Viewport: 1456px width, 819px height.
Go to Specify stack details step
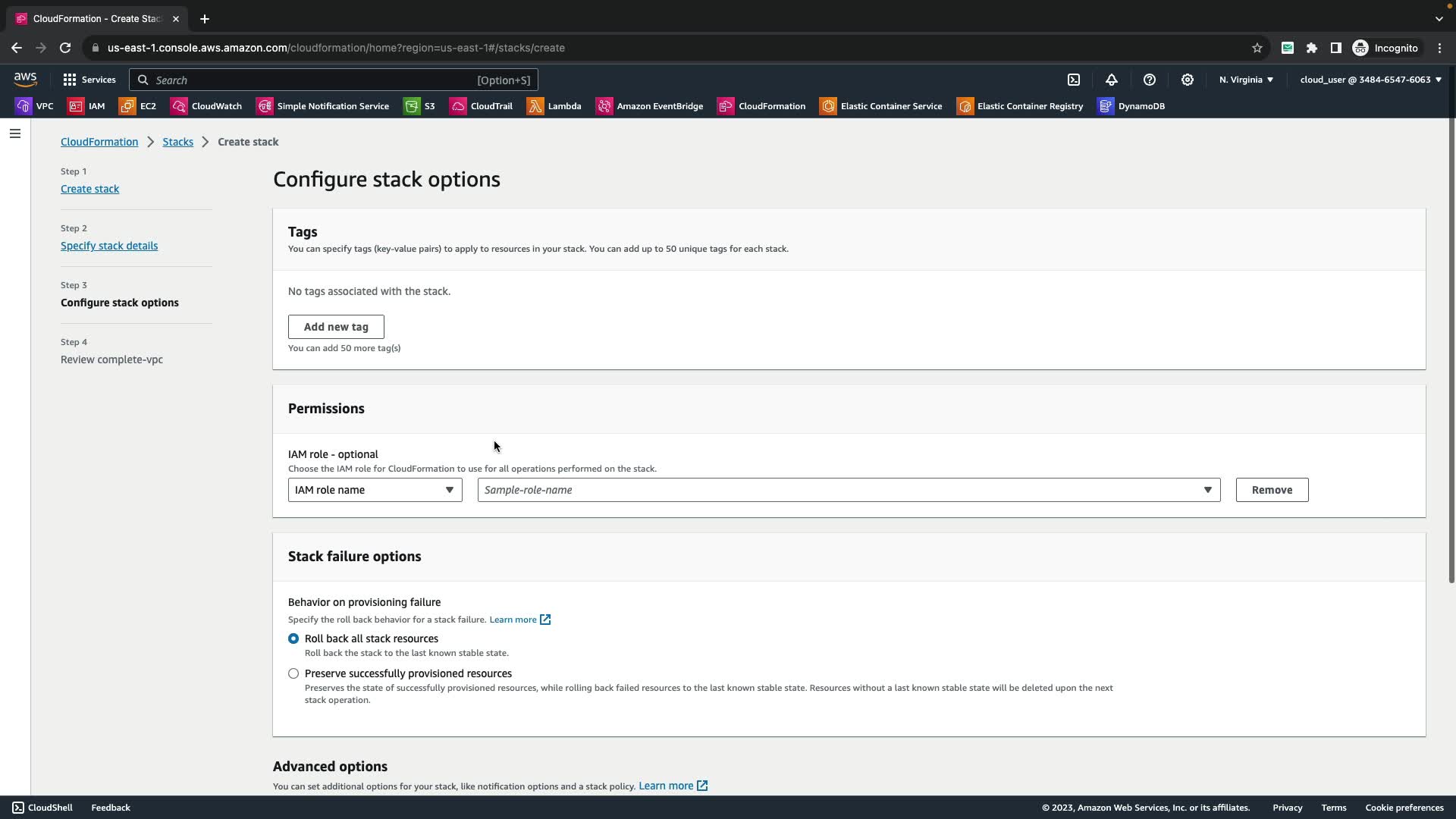pyautogui.click(x=109, y=246)
